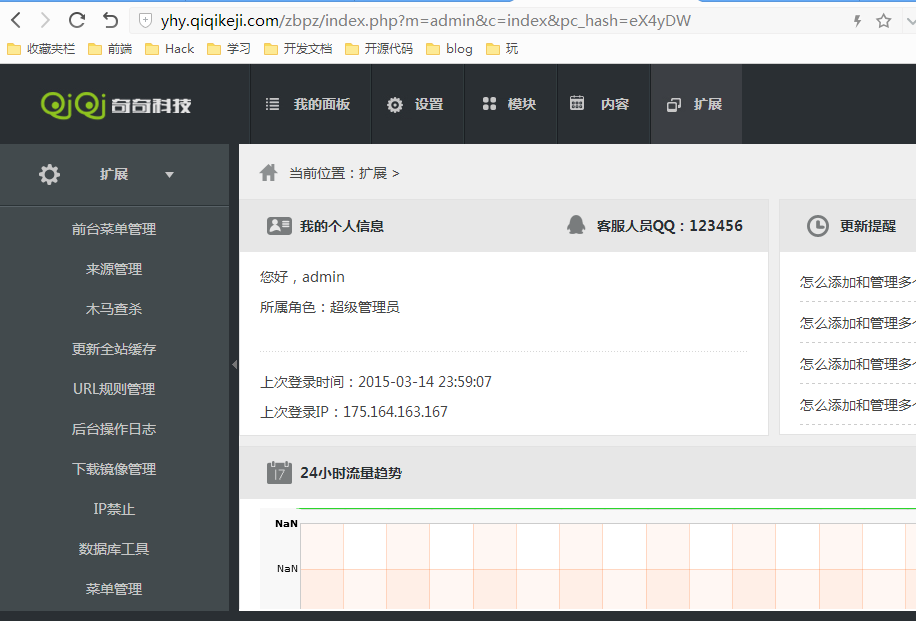916x621 pixels.
Task: Click the clock icon beside 更新提醒
Action: [x=817, y=226]
